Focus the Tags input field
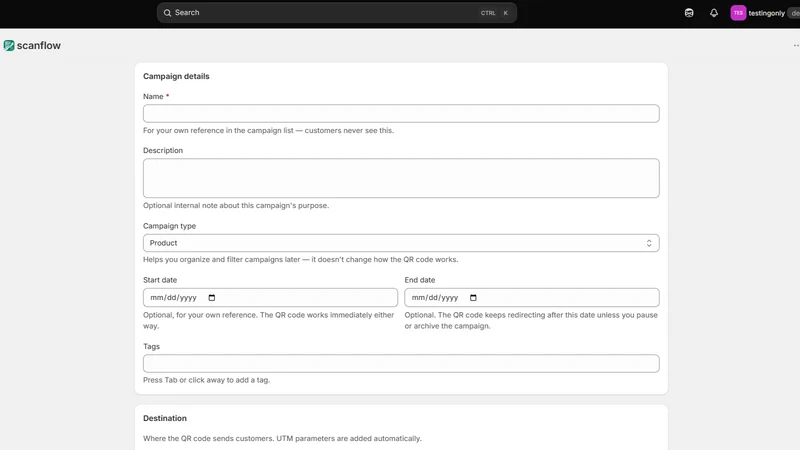The image size is (800, 450). tap(401, 363)
